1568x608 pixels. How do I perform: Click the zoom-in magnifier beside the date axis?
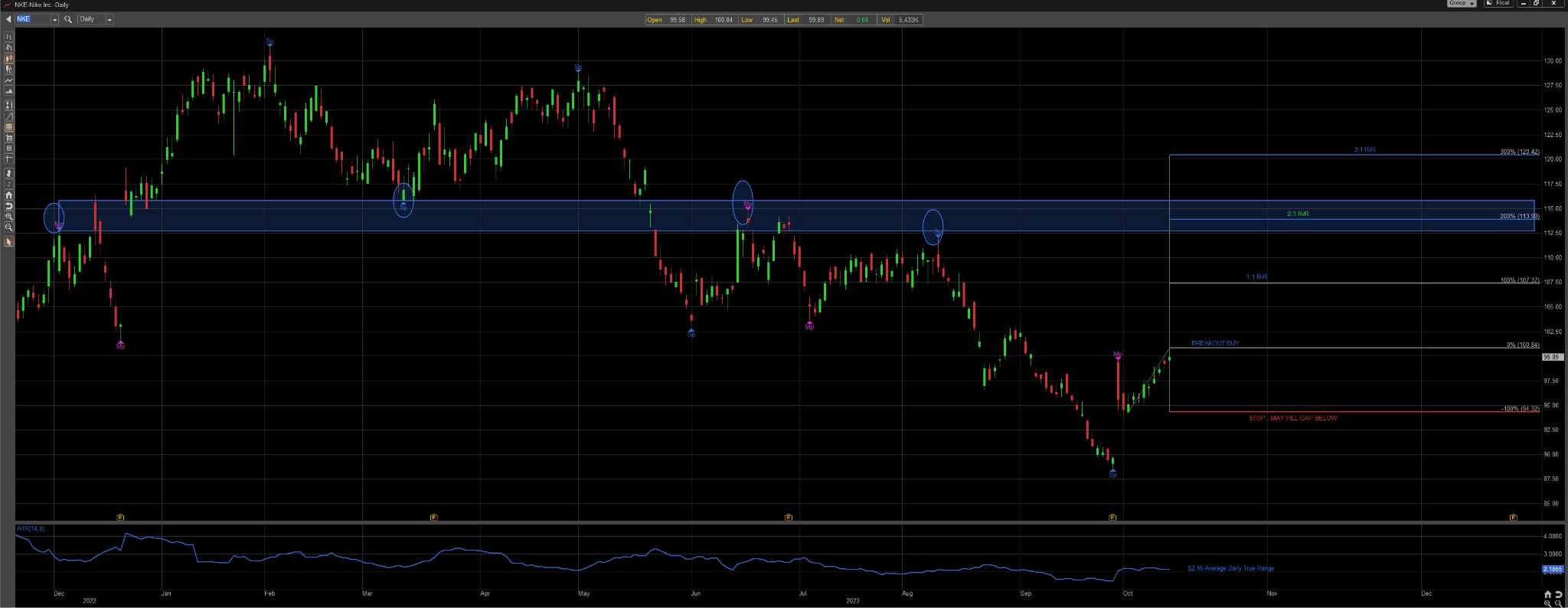1547,603
